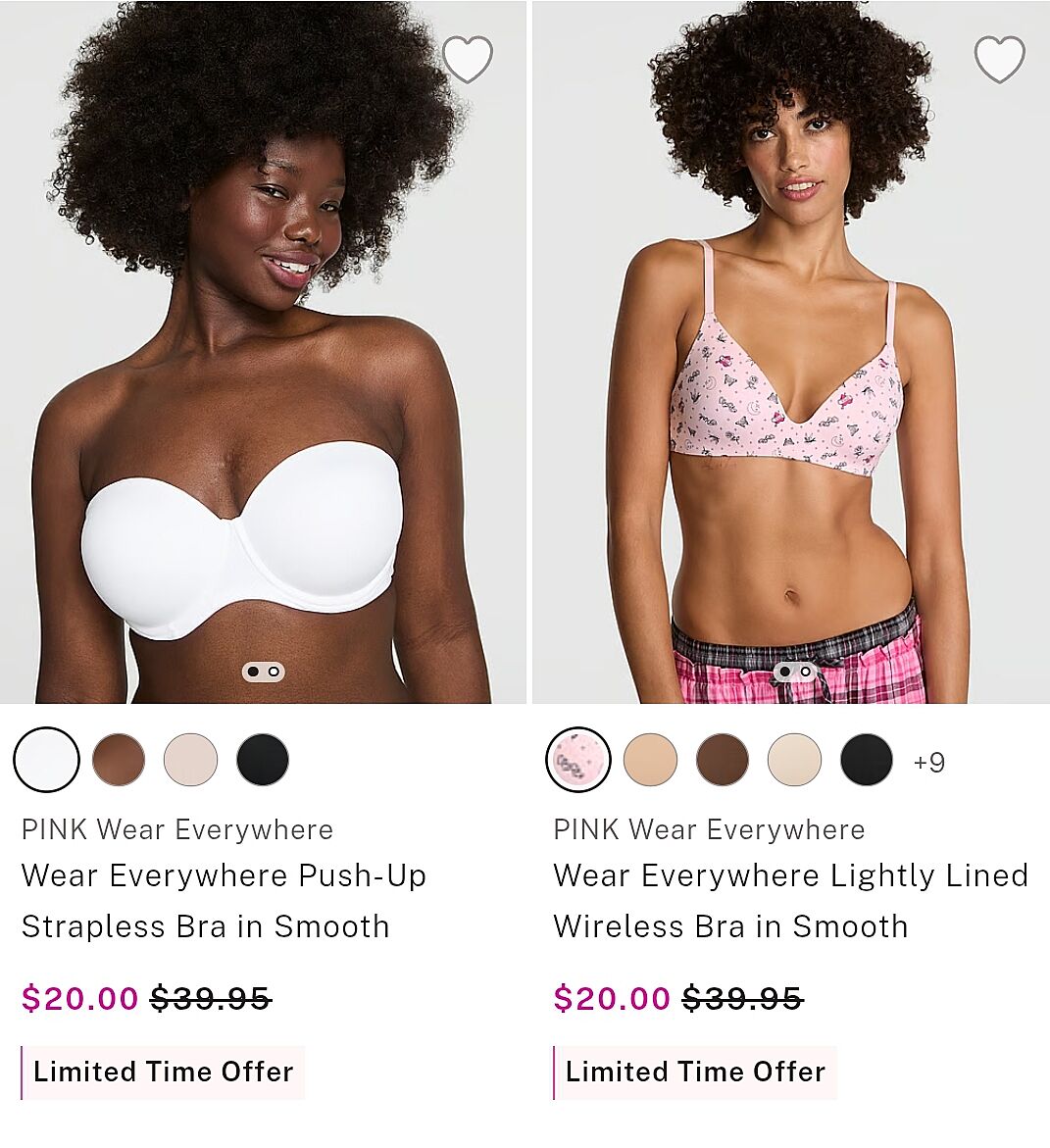This screenshot has width=1050, height=1148.
Task: Choose black swatch for wireless bra
Action: (x=867, y=760)
